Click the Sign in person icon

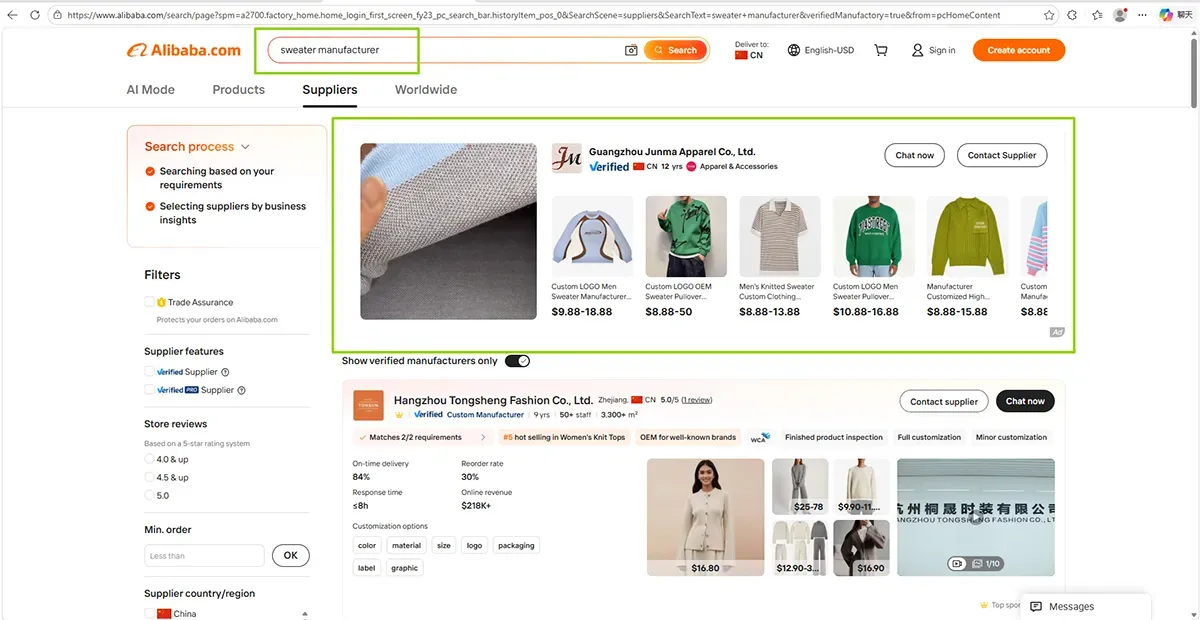(x=917, y=50)
